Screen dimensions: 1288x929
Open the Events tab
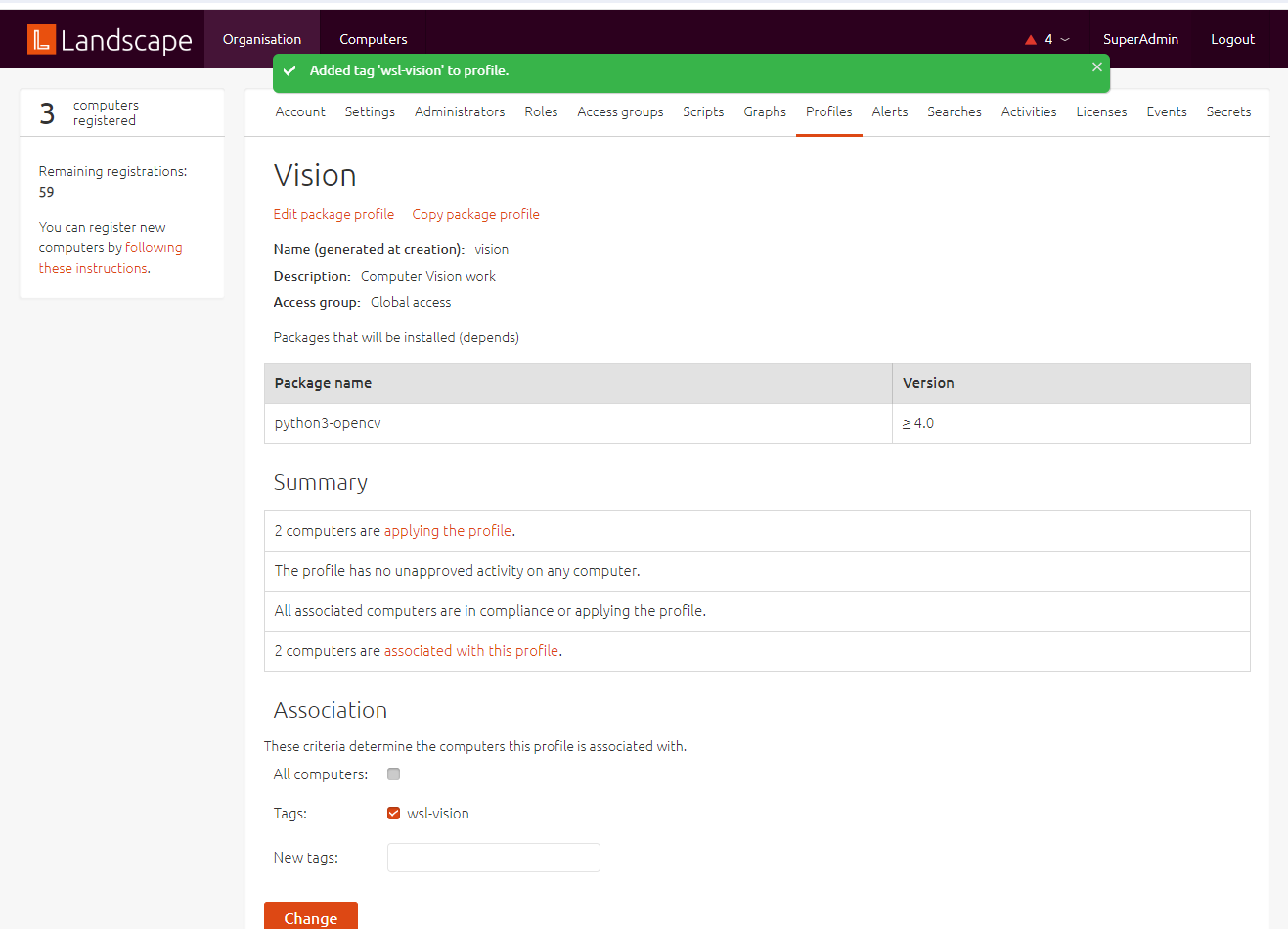tap(1167, 111)
